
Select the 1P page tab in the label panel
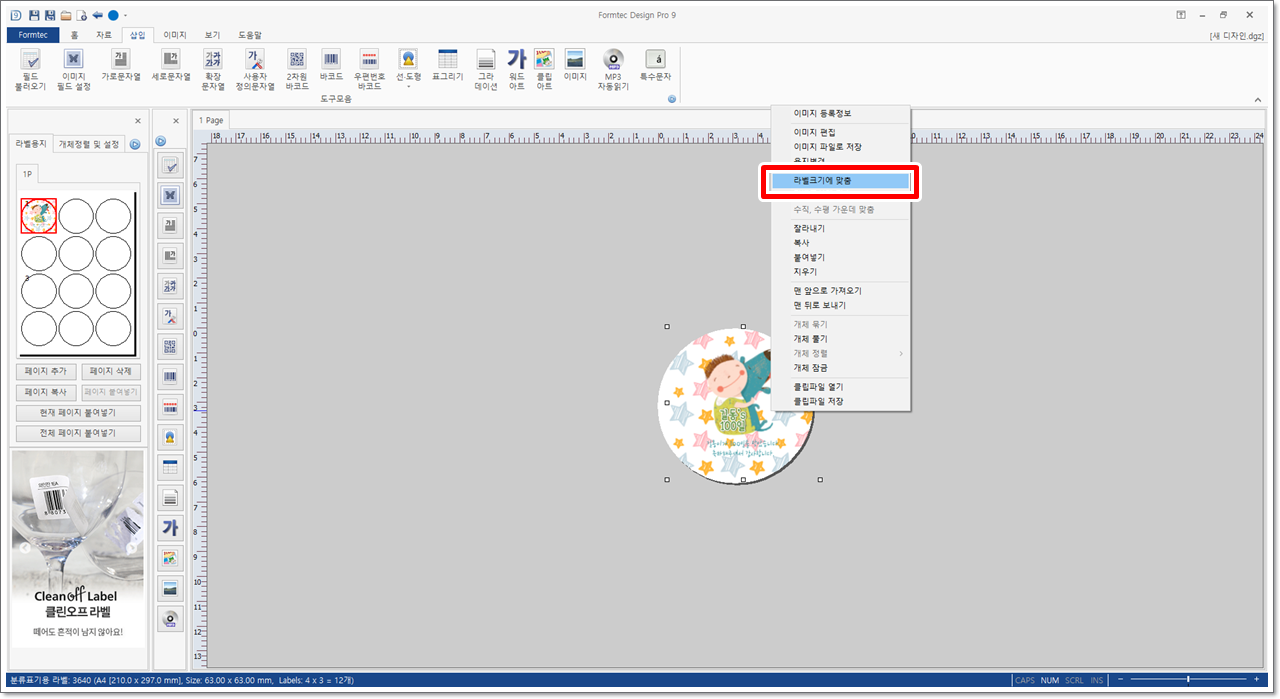click(28, 174)
